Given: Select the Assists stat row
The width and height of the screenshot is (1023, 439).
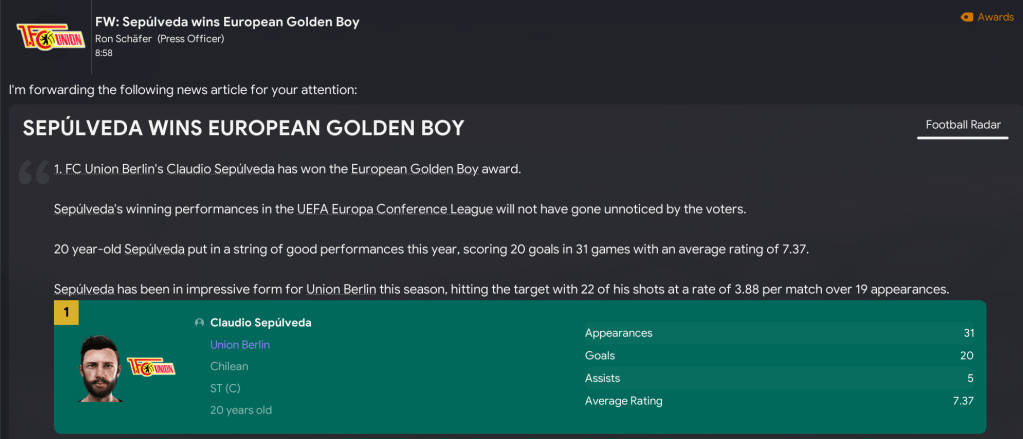Looking at the screenshot, I should point(778,378).
